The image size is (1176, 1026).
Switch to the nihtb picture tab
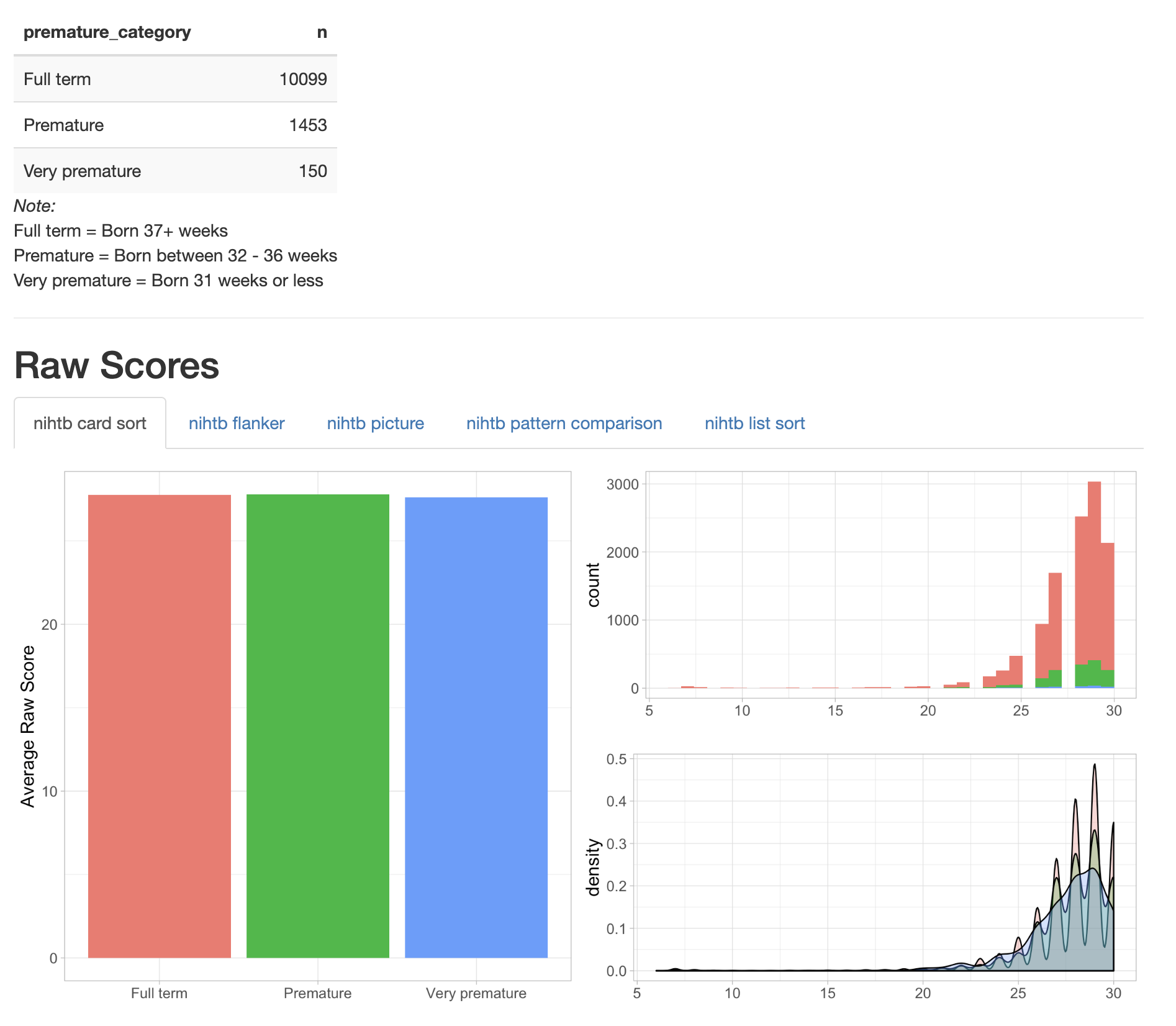pos(376,423)
